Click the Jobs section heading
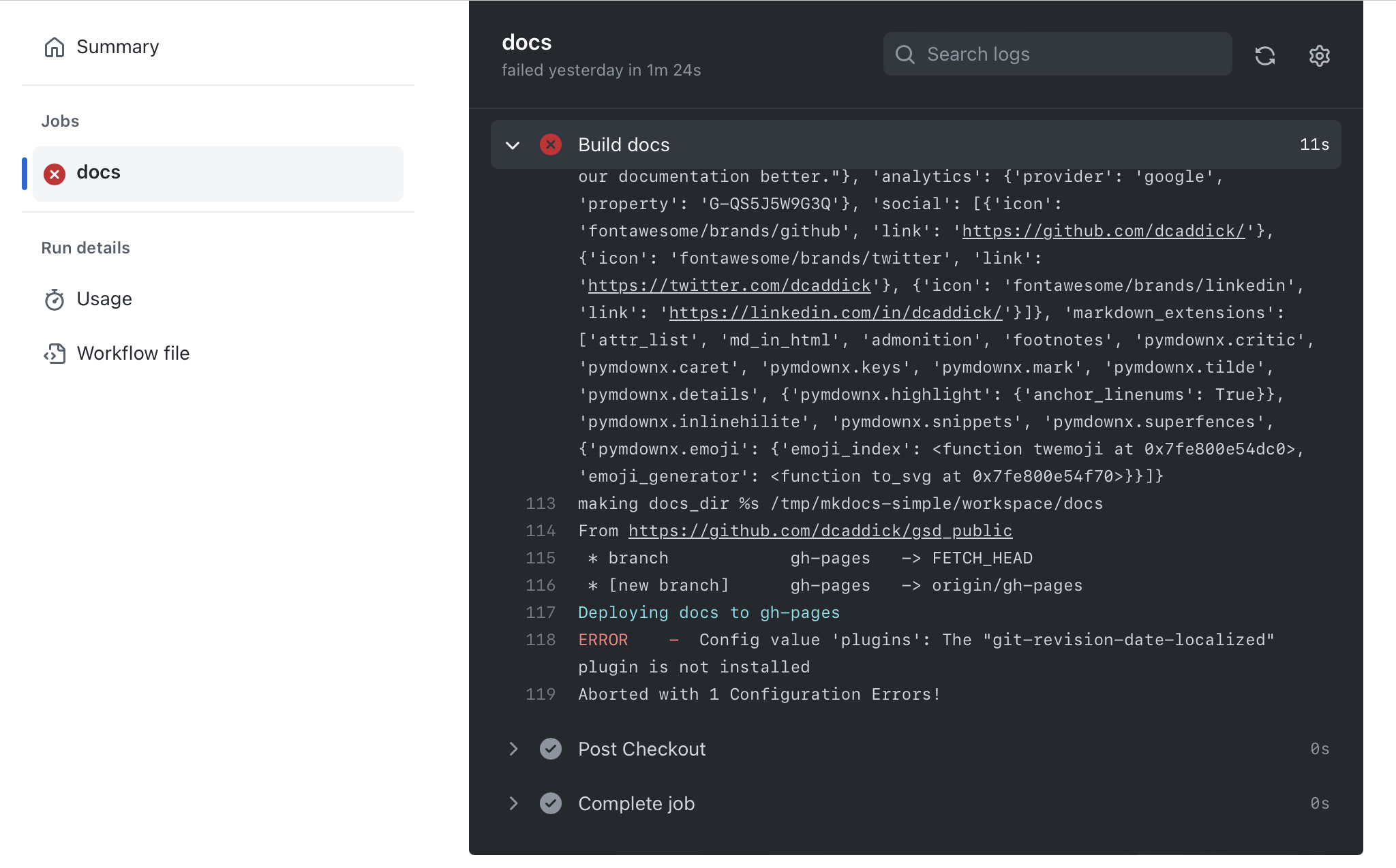 (60, 121)
